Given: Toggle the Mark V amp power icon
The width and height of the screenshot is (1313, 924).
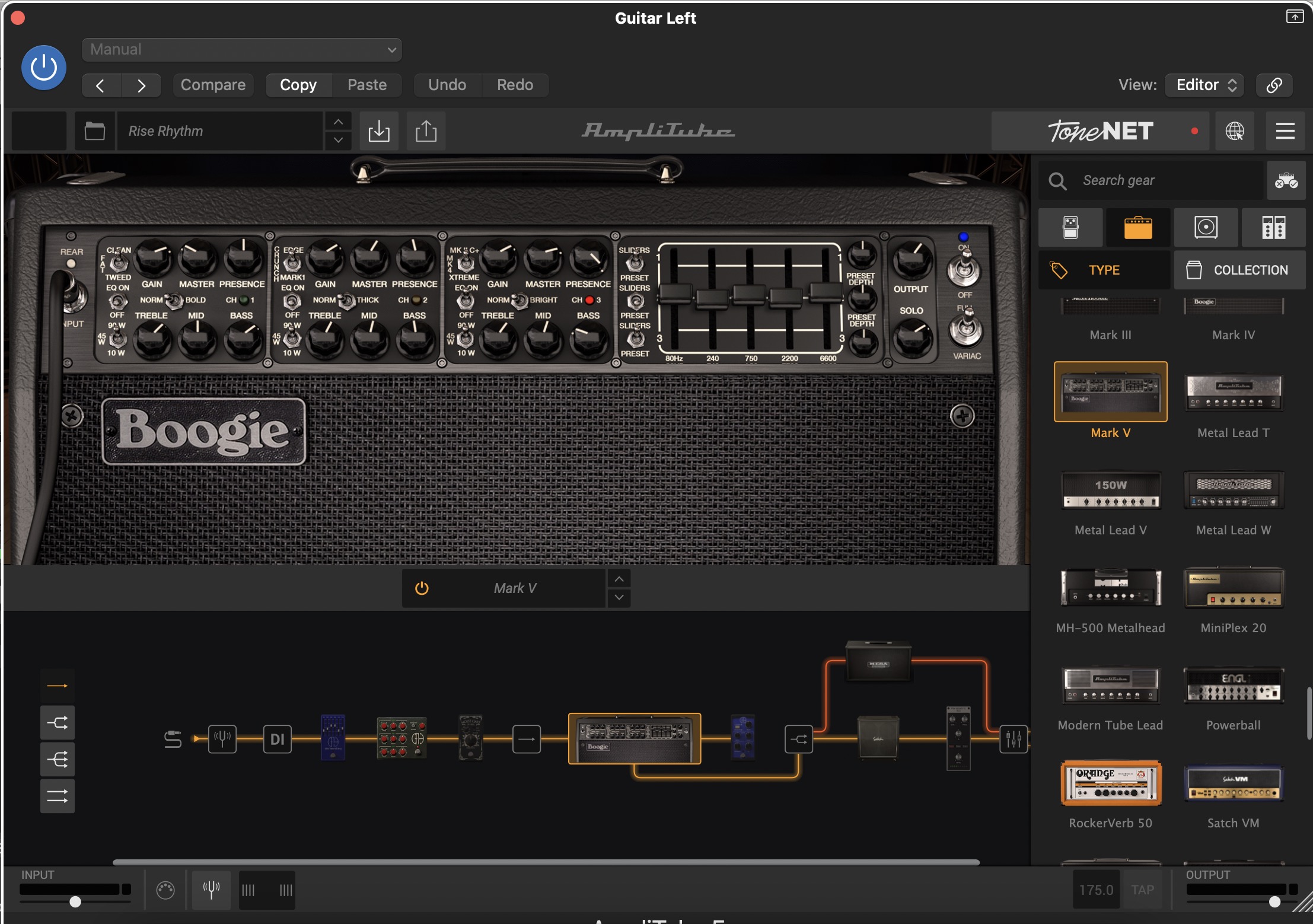Looking at the screenshot, I should [x=422, y=588].
